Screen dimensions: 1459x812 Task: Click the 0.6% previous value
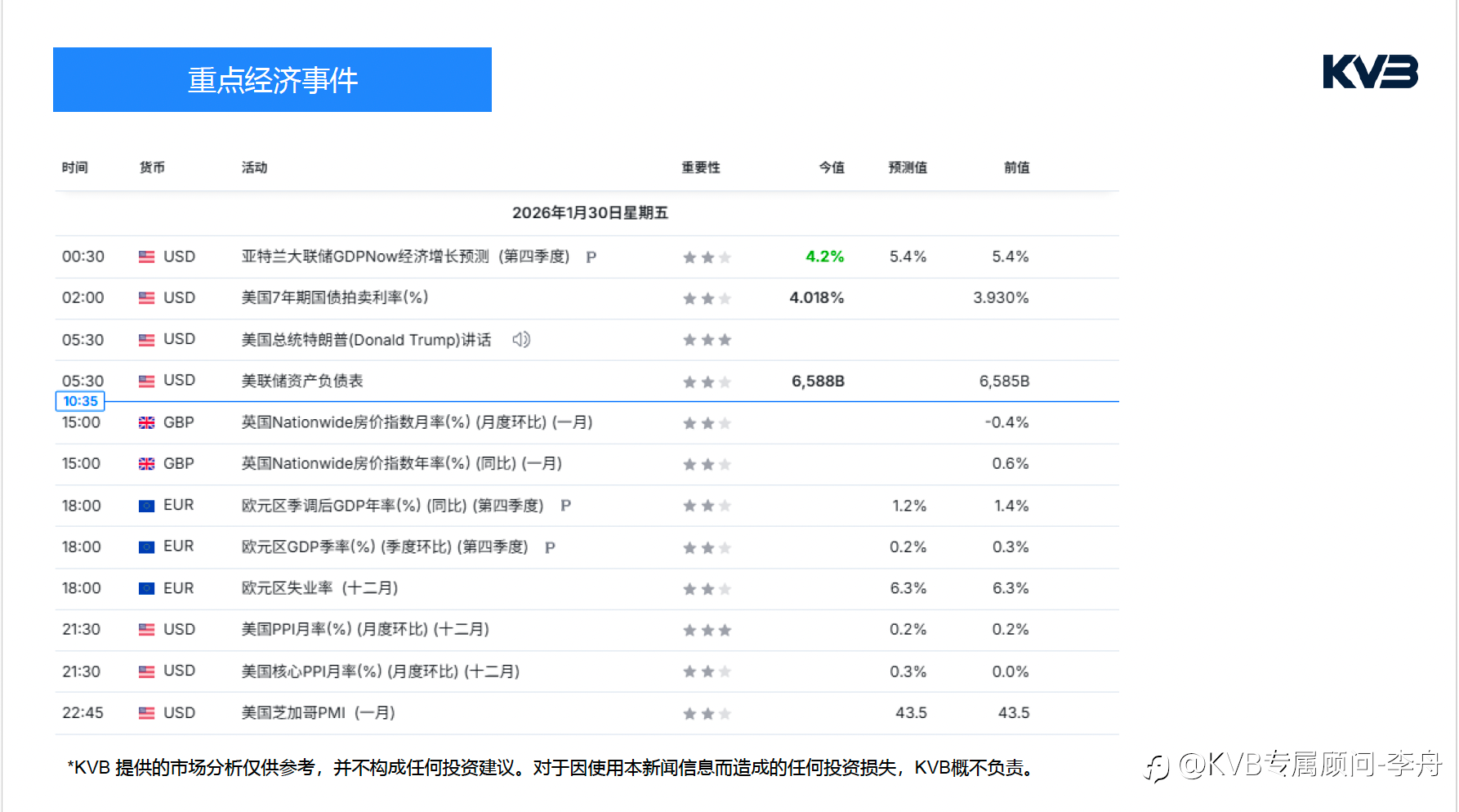(1011, 464)
